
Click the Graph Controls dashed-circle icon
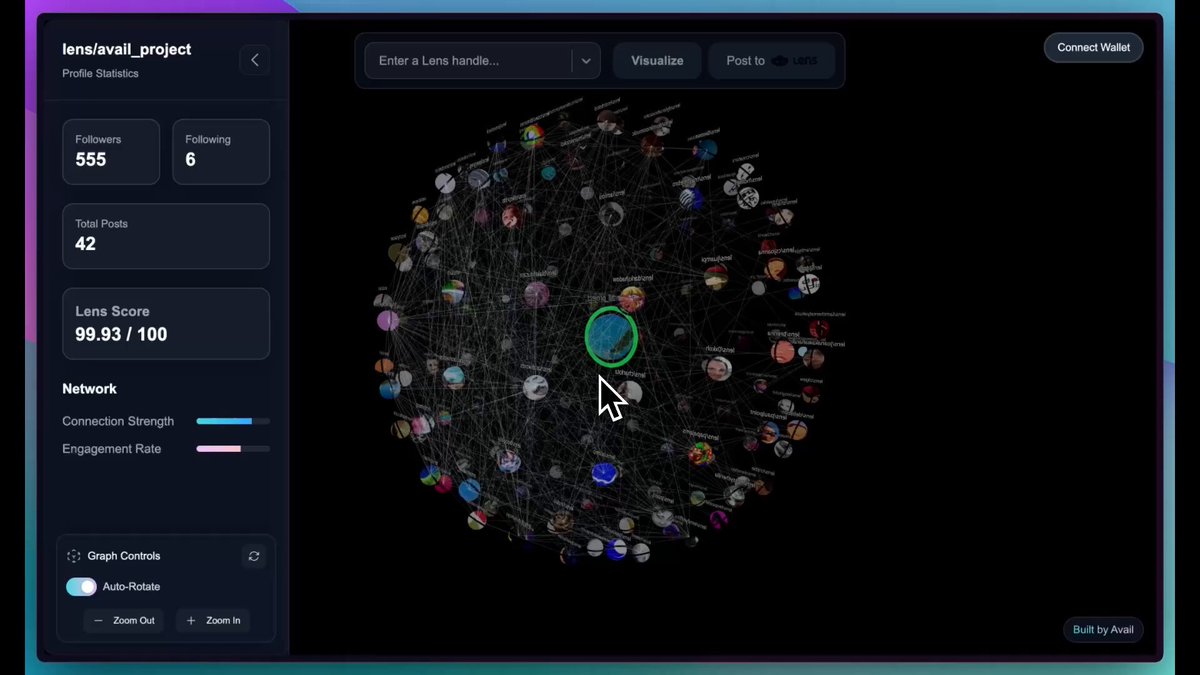coord(73,556)
